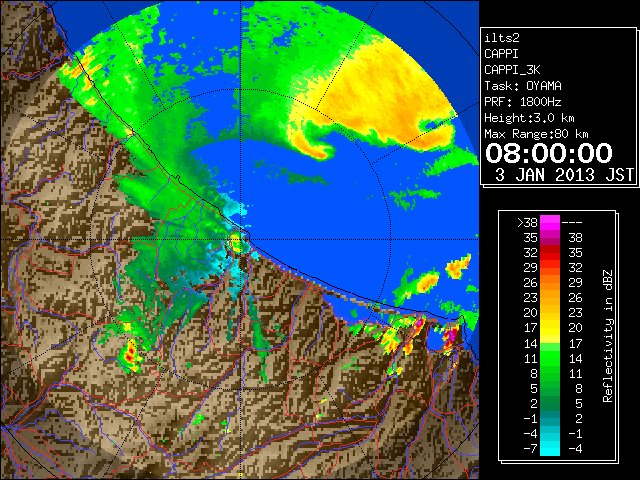Click the '>38' legend label
The width and height of the screenshot is (640, 480).
pos(527,223)
